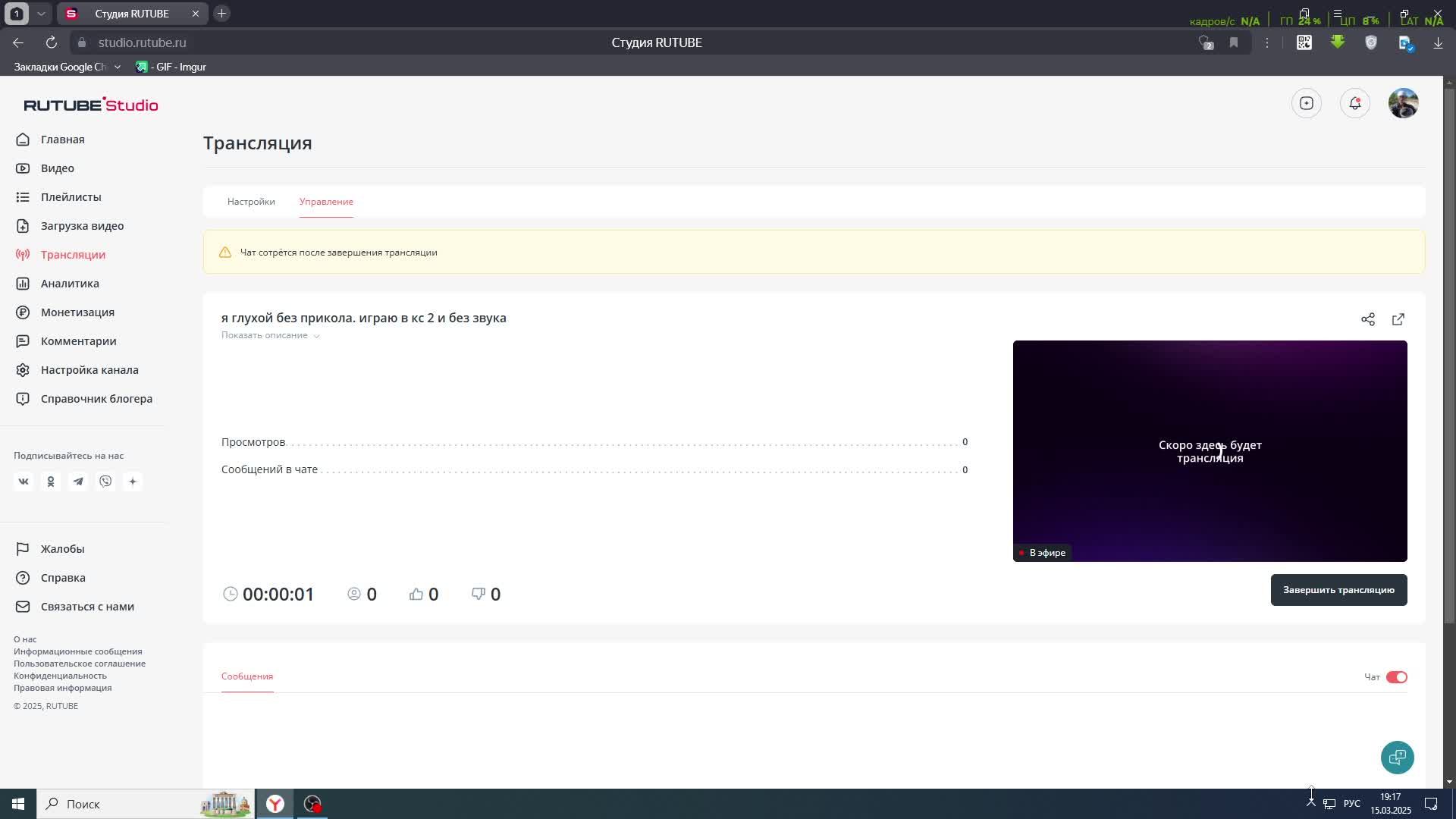Click the browser back arrow
The height and width of the screenshot is (819, 1456).
pyautogui.click(x=18, y=42)
